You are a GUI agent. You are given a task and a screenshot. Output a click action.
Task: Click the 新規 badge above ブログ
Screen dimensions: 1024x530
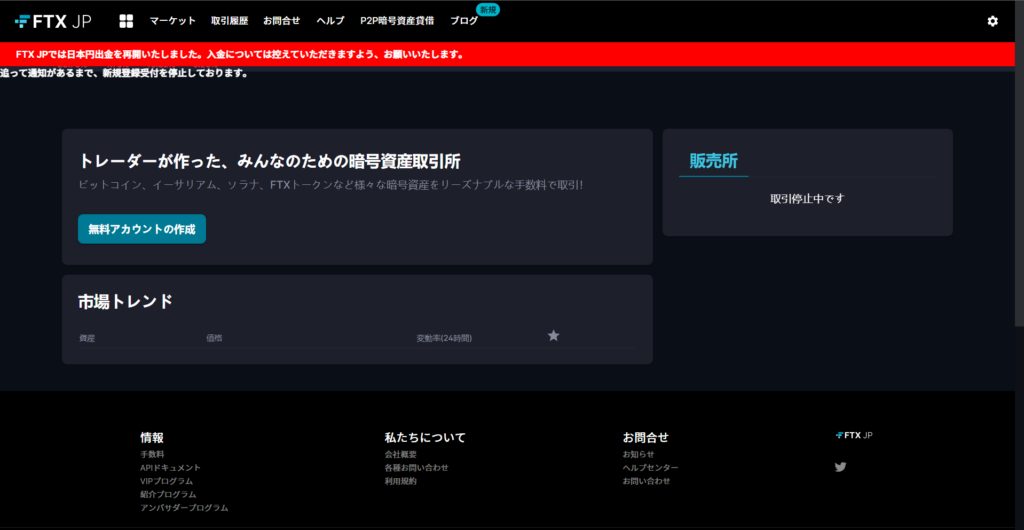click(x=487, y=10)
